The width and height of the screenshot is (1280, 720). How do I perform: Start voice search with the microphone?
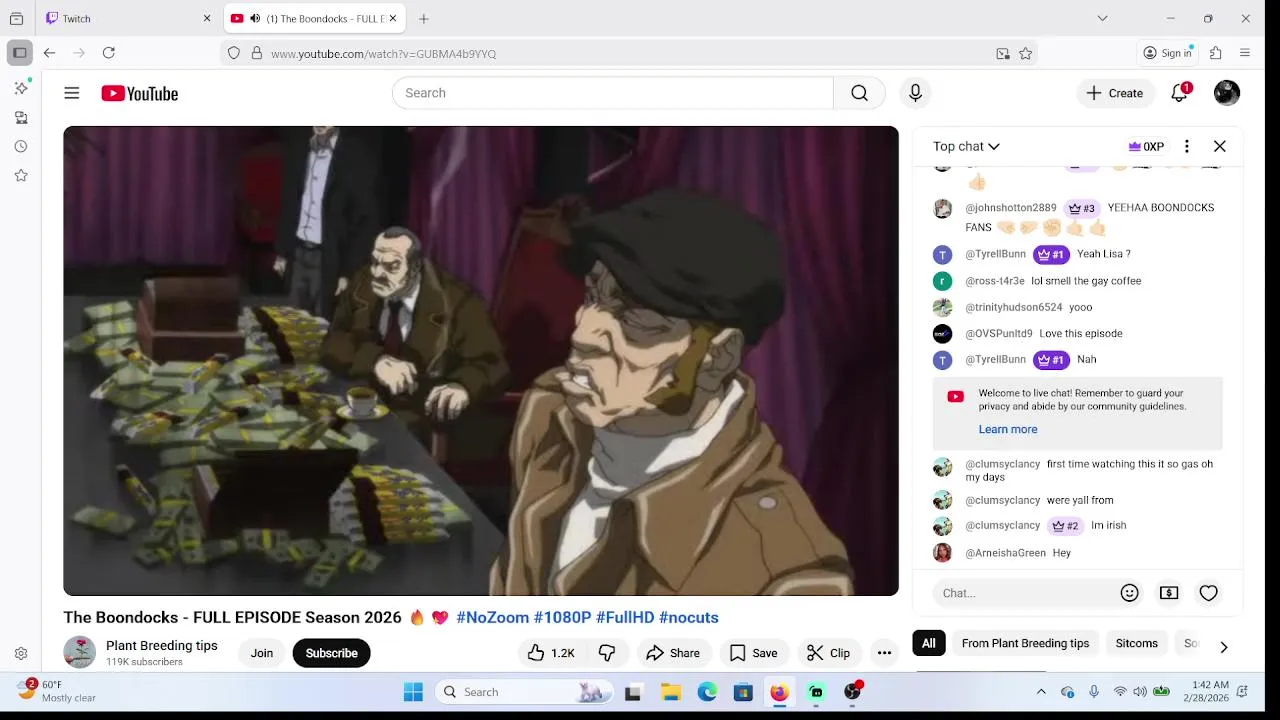tap(915, 93)
